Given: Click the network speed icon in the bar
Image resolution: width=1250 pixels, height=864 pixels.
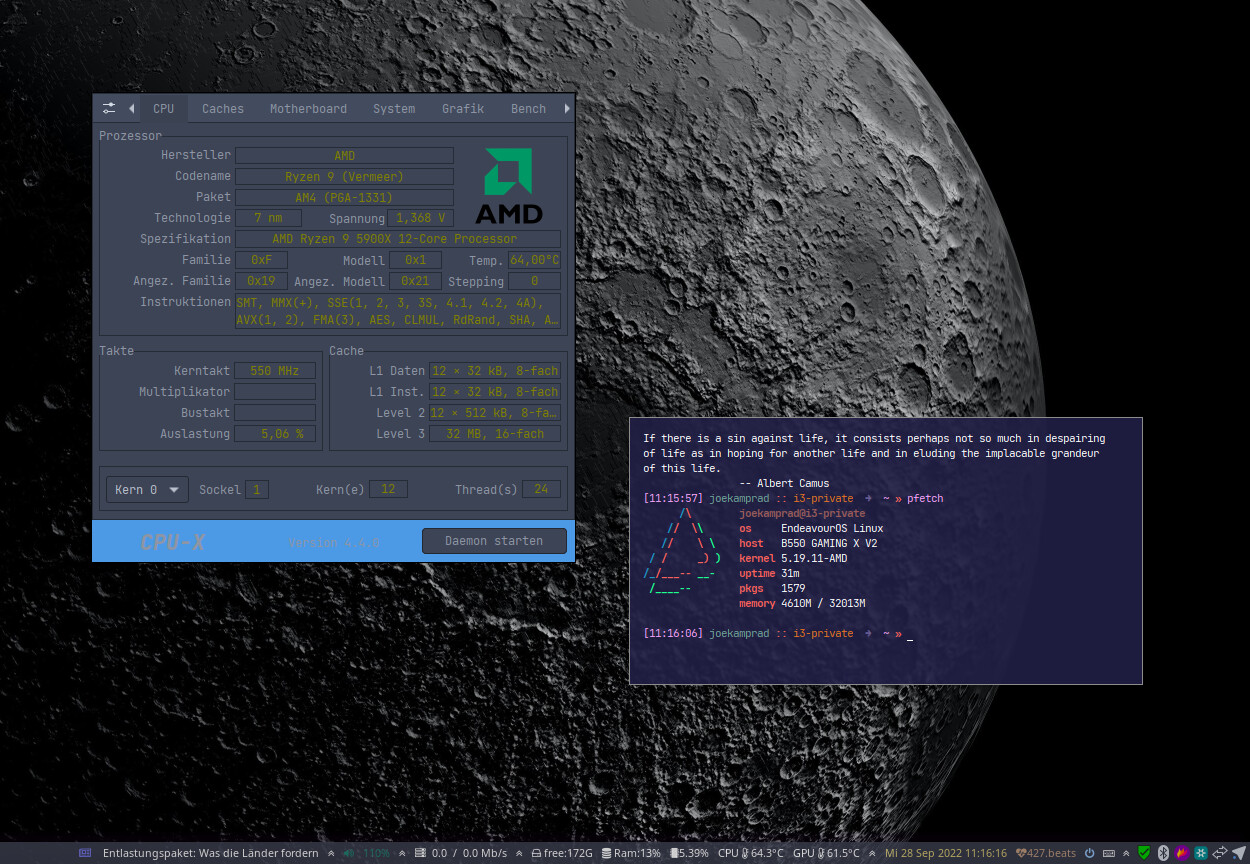Looking at the screenshot, I should point(420,853).
